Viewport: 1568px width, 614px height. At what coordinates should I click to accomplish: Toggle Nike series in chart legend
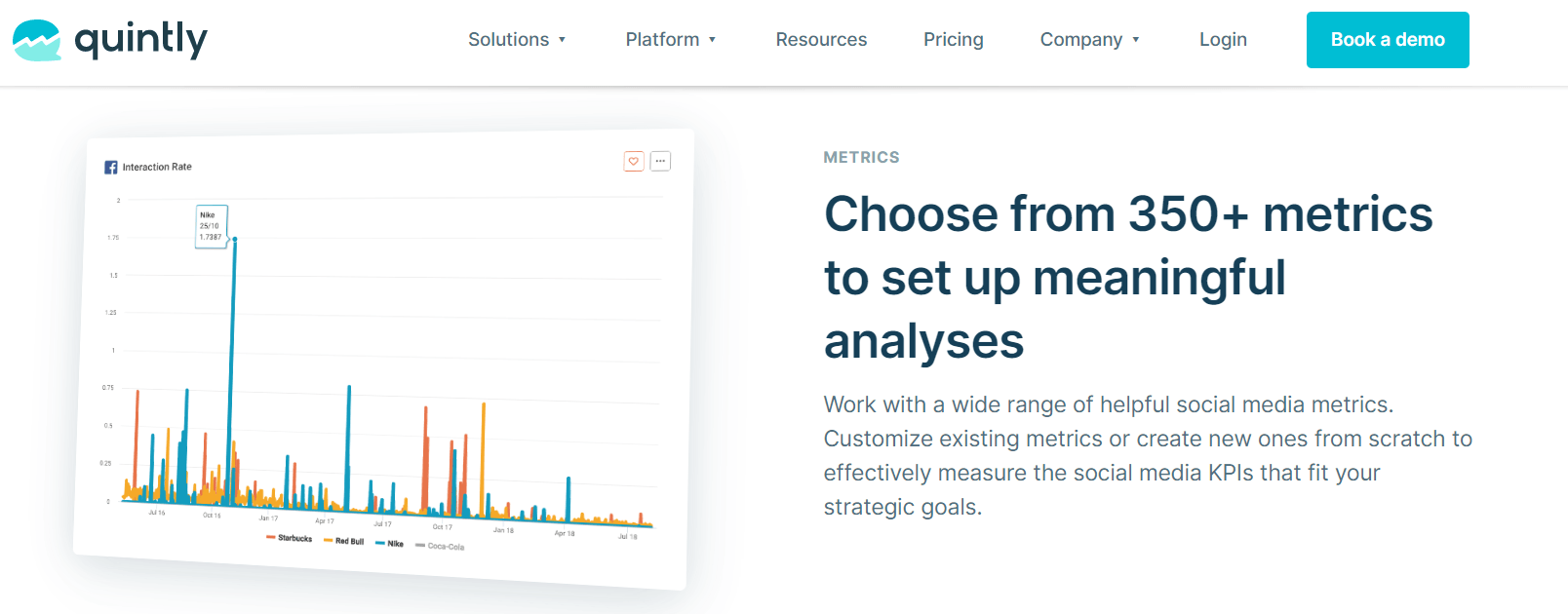click(390, 544)
